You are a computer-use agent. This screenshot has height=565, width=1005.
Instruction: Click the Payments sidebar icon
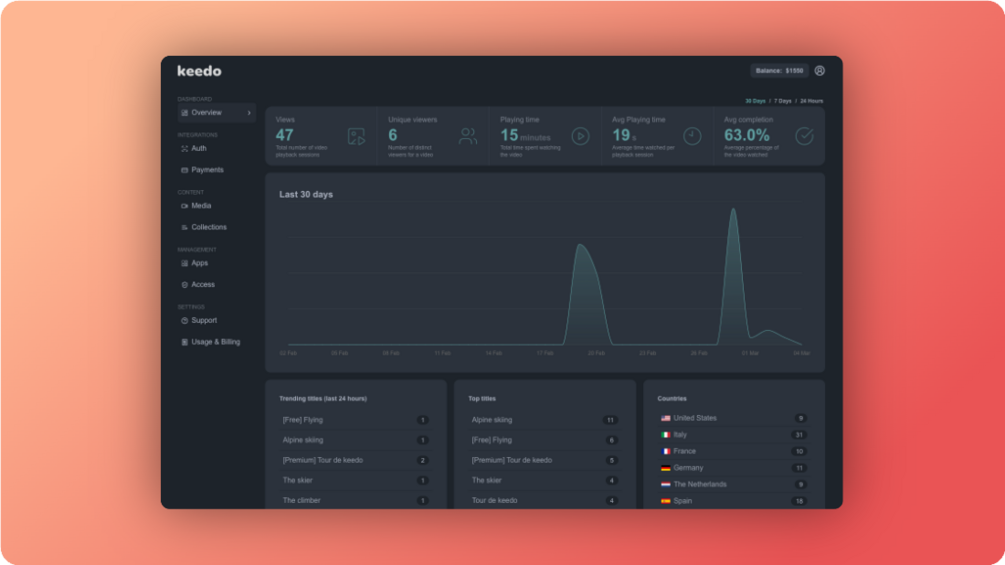click(x=185, y=170)
